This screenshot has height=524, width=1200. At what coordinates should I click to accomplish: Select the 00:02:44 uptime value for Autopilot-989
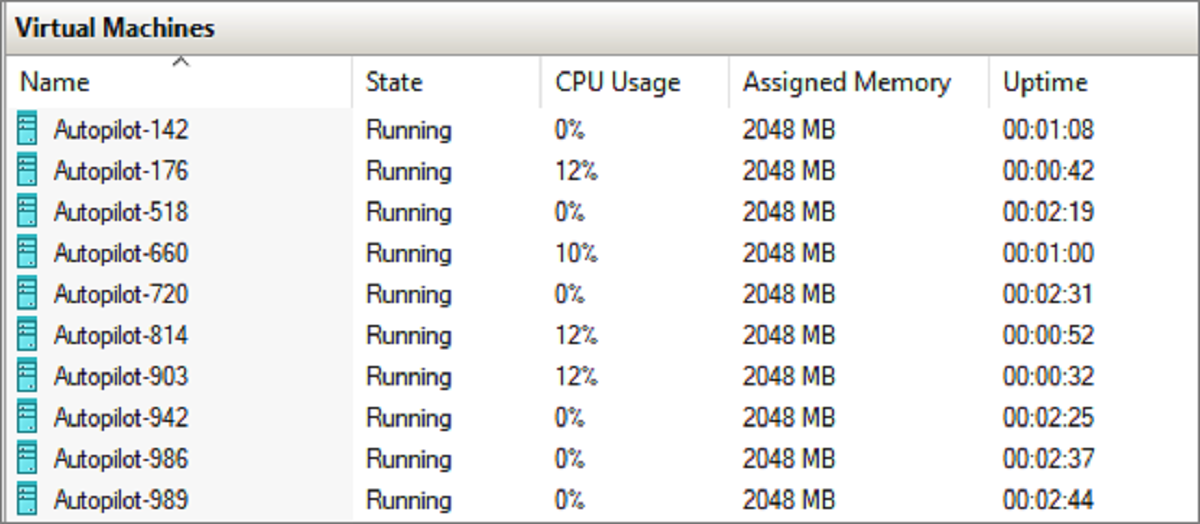pos(1048,499)
